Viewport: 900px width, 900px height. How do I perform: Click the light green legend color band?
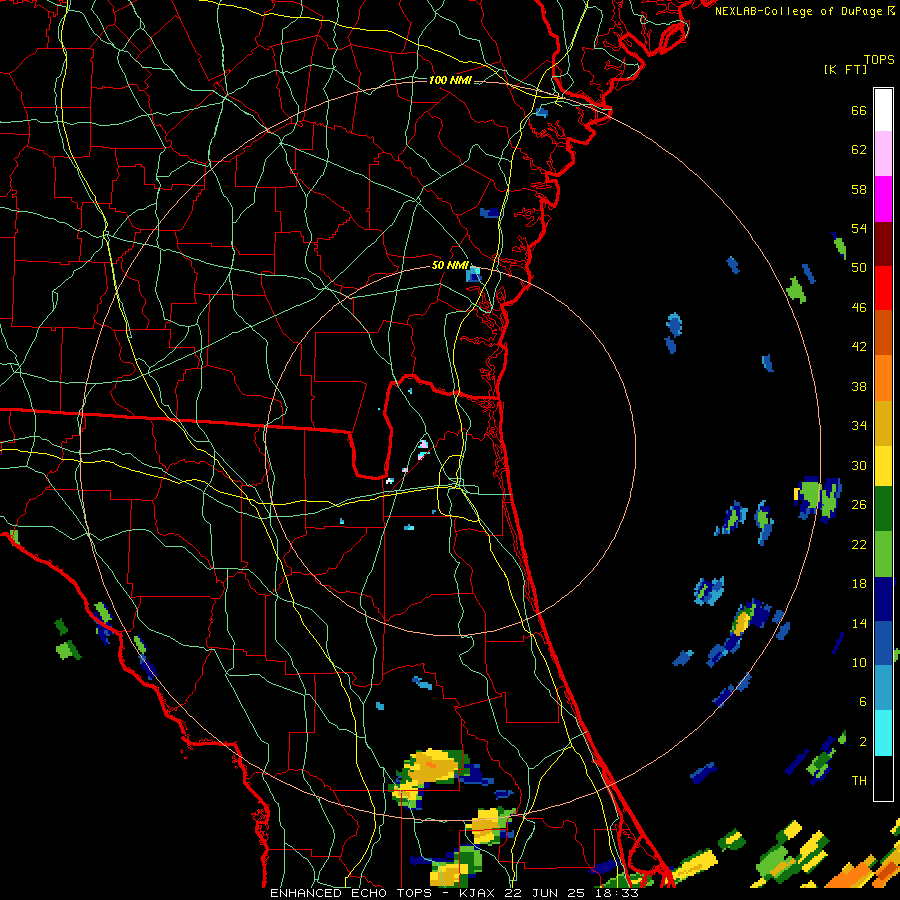coord(883,553)
